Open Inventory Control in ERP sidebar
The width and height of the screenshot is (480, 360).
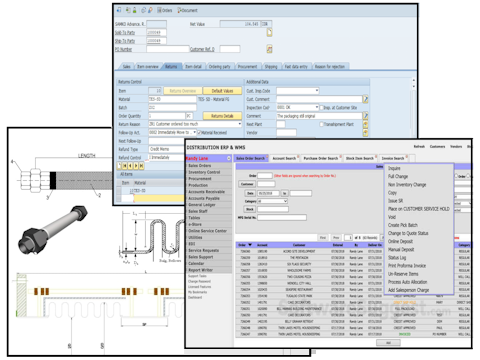204,172
